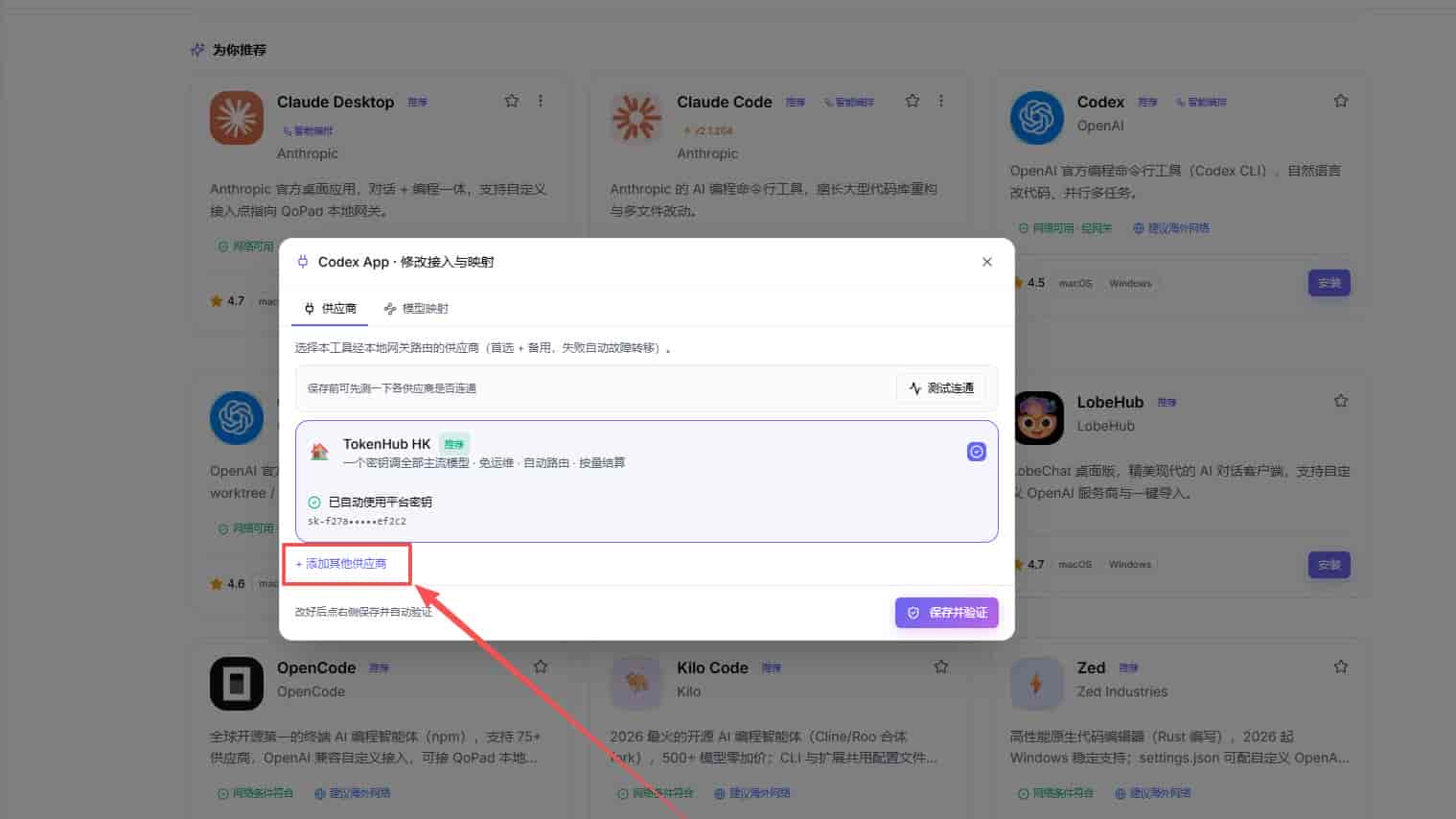
Task: Select the TokenHub HK provider name
Action: [x=387, y=444]
